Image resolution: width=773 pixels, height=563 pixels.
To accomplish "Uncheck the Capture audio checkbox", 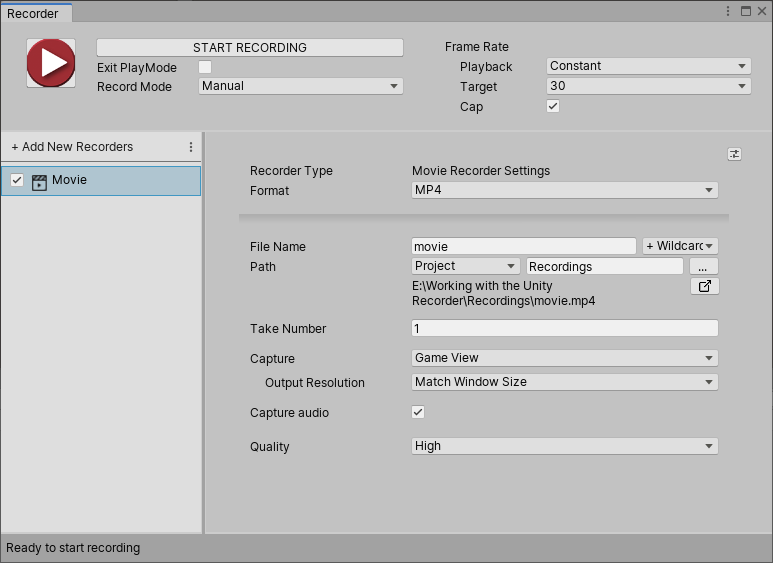I will point(418,412).
